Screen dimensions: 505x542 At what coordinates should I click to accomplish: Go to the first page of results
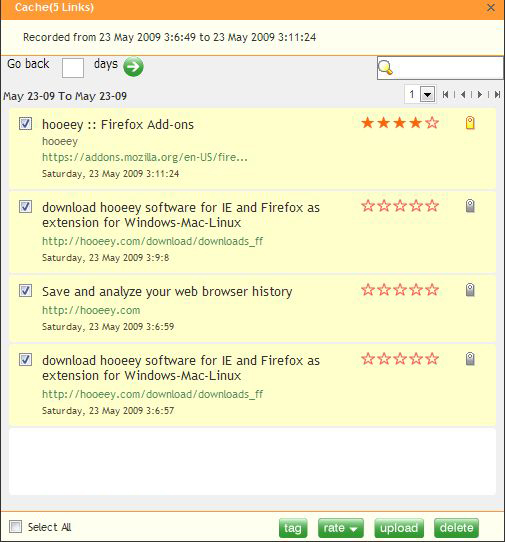coord(446,94)
